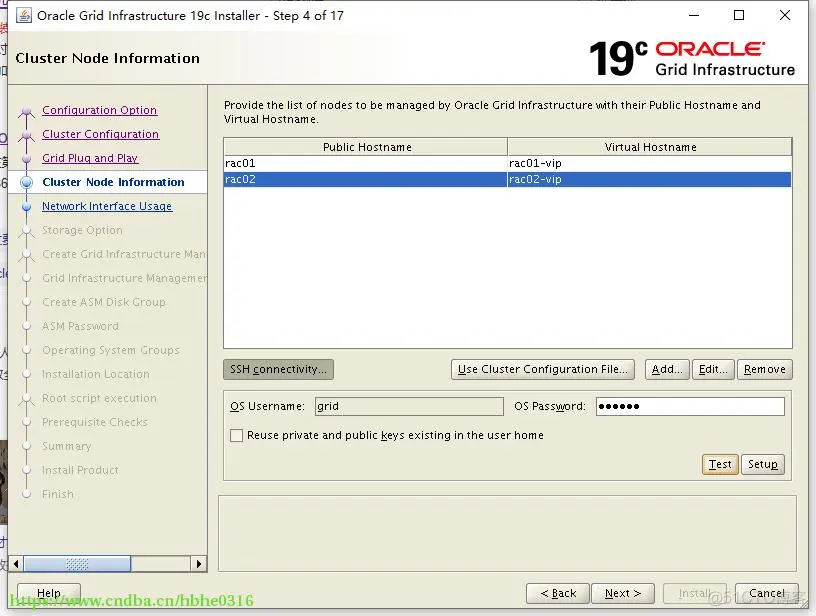Click the Cluster Node Information step bullet

click(x=27, y=182)
